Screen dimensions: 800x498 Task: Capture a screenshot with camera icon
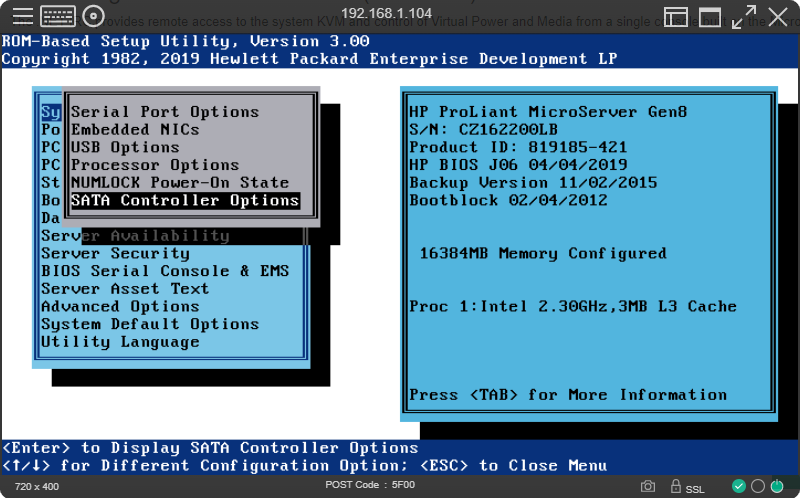(x=648, y=486)
